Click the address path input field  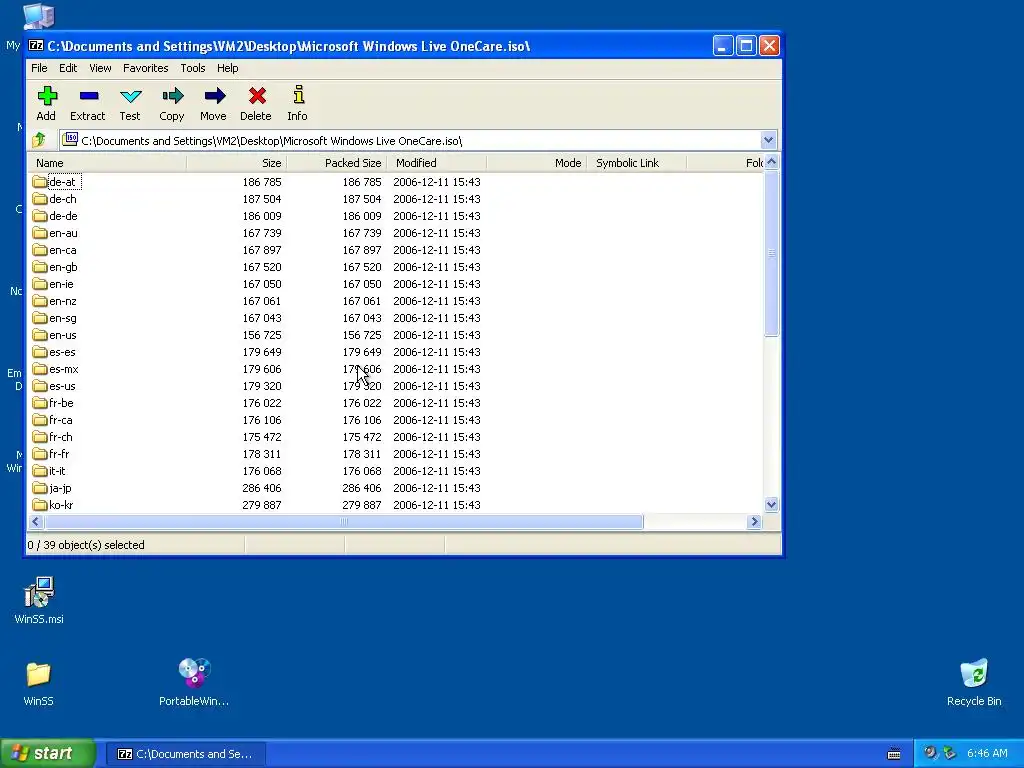point(410,140)
